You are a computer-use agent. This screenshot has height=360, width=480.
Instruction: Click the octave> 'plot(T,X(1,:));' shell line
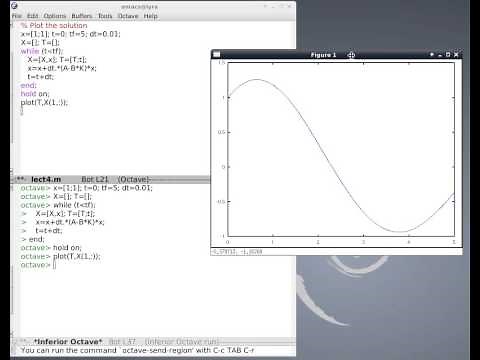(x=60, y=256)
